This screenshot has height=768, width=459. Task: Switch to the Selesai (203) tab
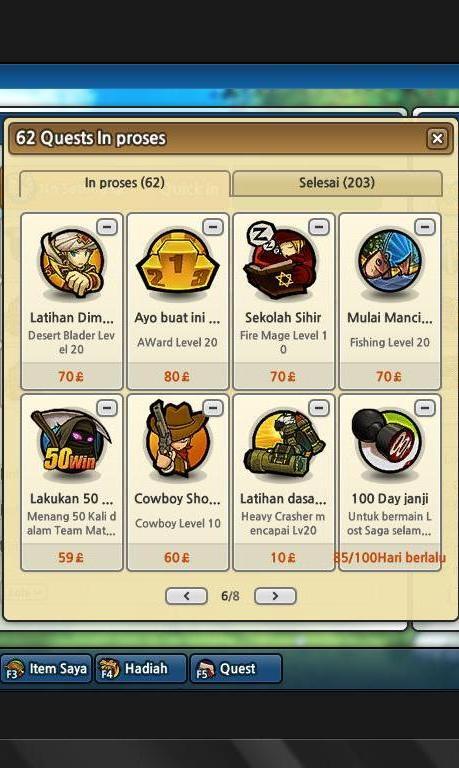337,183
